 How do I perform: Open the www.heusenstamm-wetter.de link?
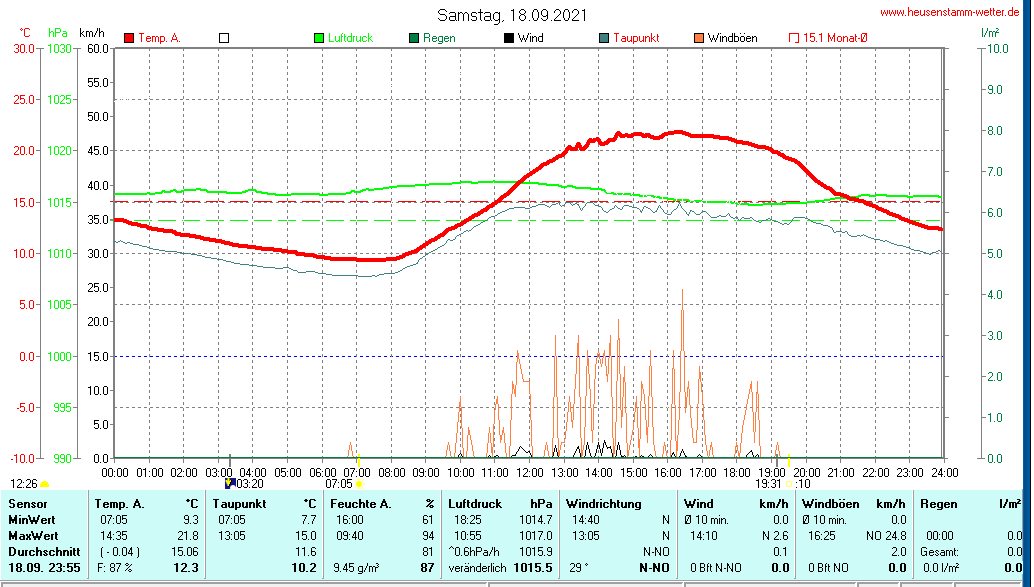click(x=949, y=12)
